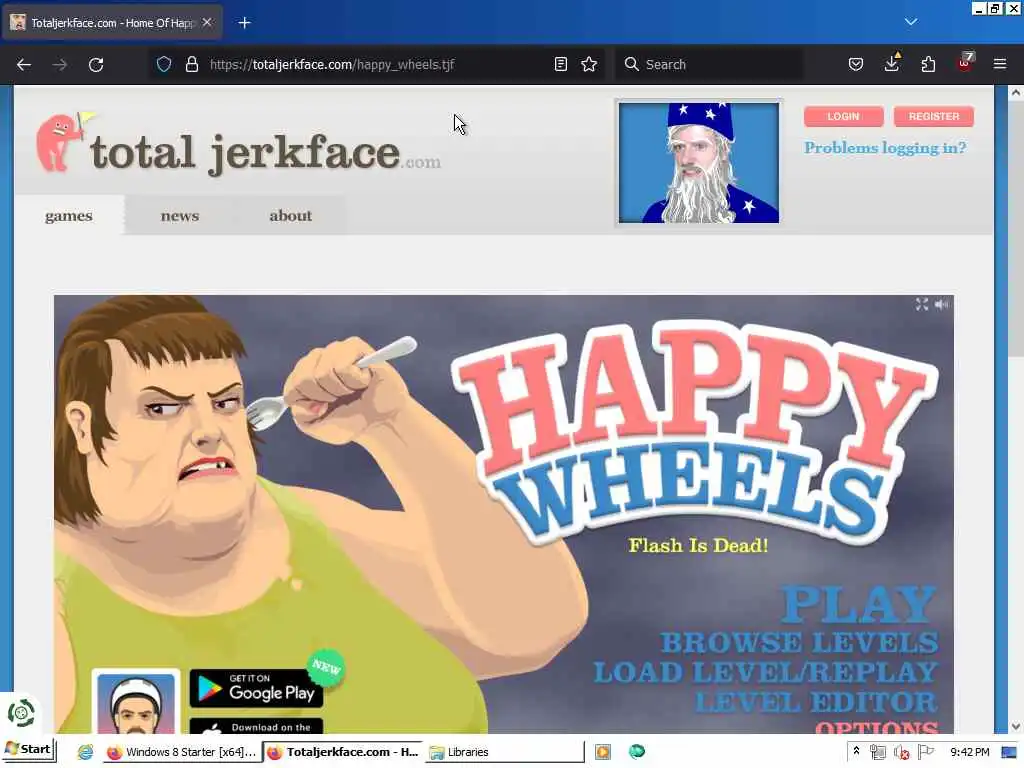The width and height of the screenshot is (1024, 768).
Task: Open the uBlock Origin extension icon
Action: (965, 63)
